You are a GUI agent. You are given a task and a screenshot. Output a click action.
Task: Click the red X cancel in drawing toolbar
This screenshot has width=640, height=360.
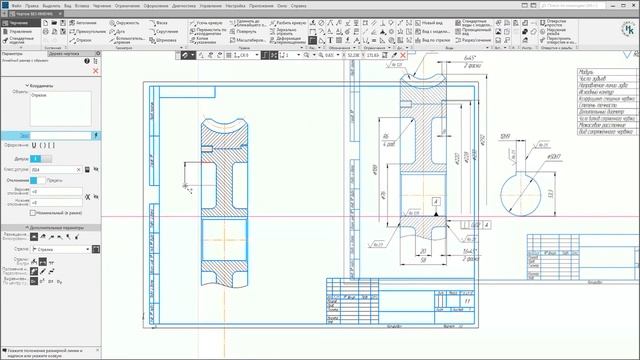[x=403, y=55]
